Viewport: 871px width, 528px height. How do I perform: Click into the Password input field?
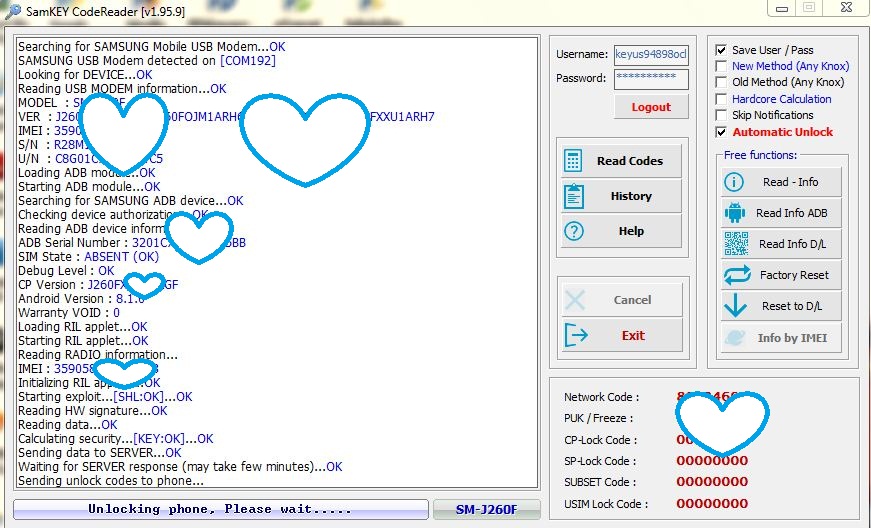[651, 79]
